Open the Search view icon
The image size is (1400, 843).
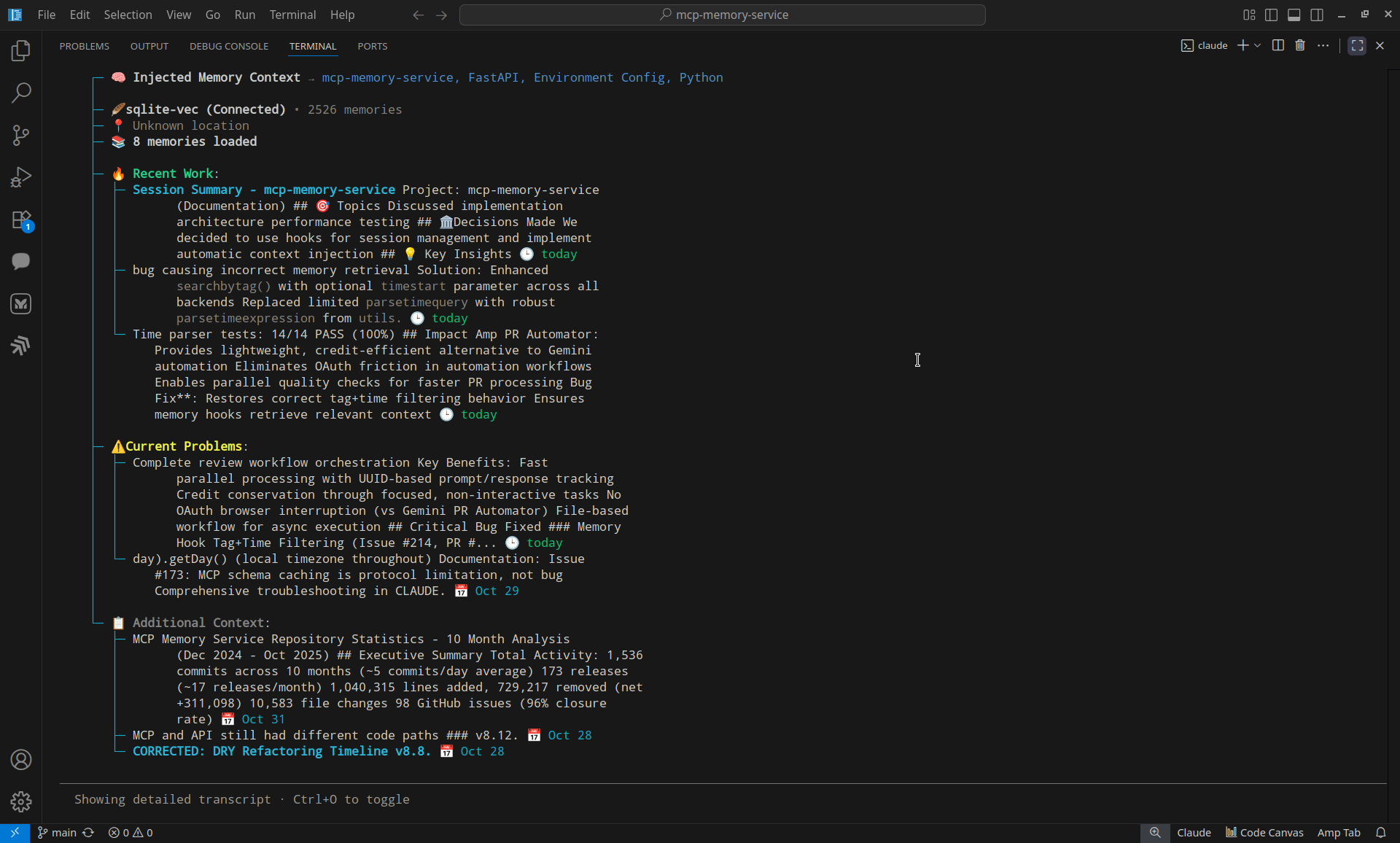(x=21, y=93)
